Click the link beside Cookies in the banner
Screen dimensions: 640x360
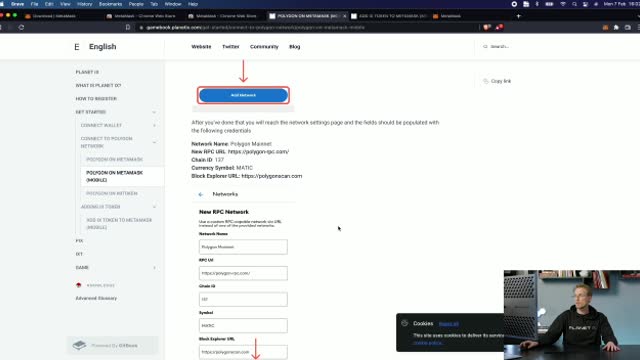click(x=449, y=324)
